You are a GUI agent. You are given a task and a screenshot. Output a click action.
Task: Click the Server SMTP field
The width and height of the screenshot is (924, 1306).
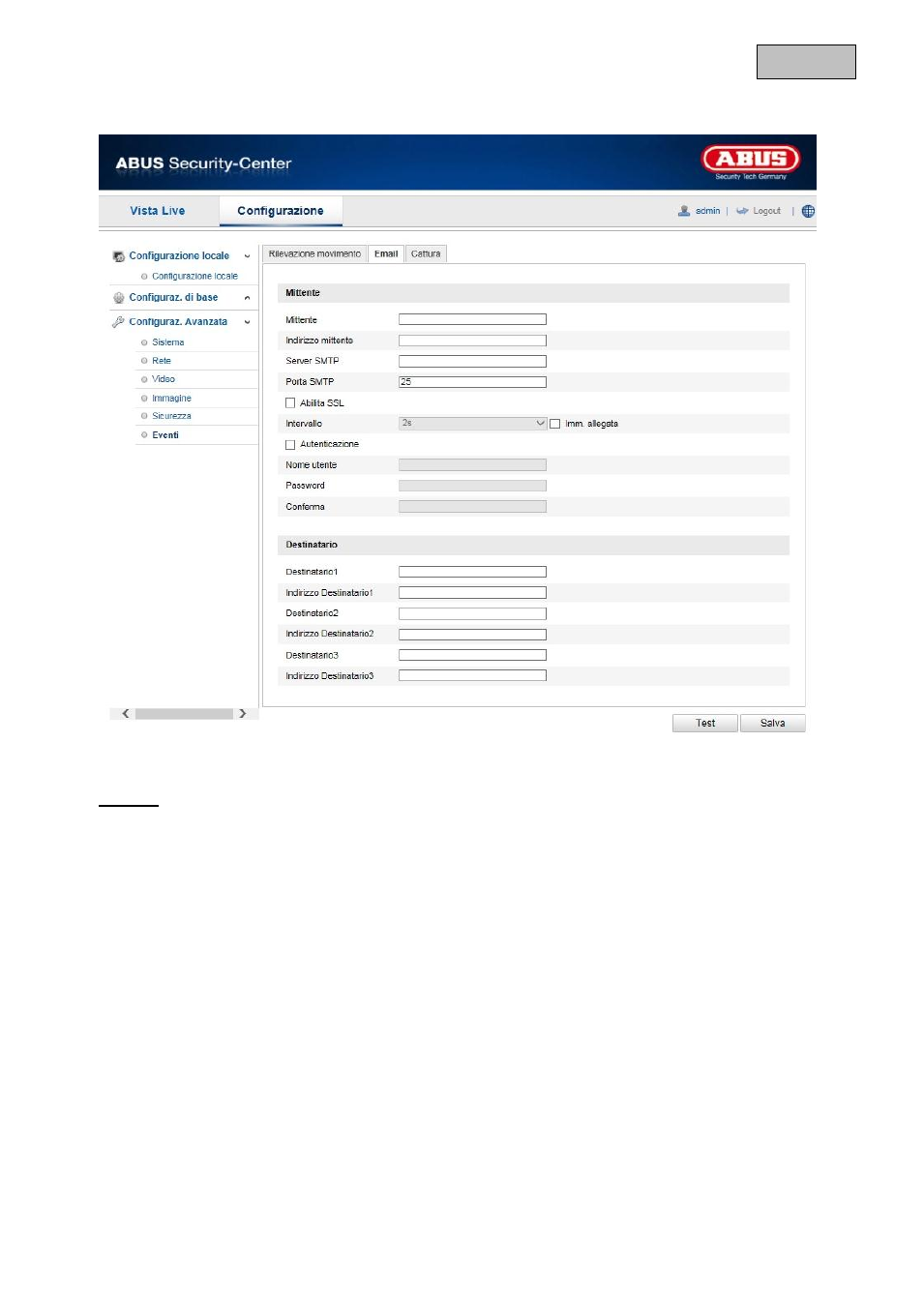click(x=472, y=361)
